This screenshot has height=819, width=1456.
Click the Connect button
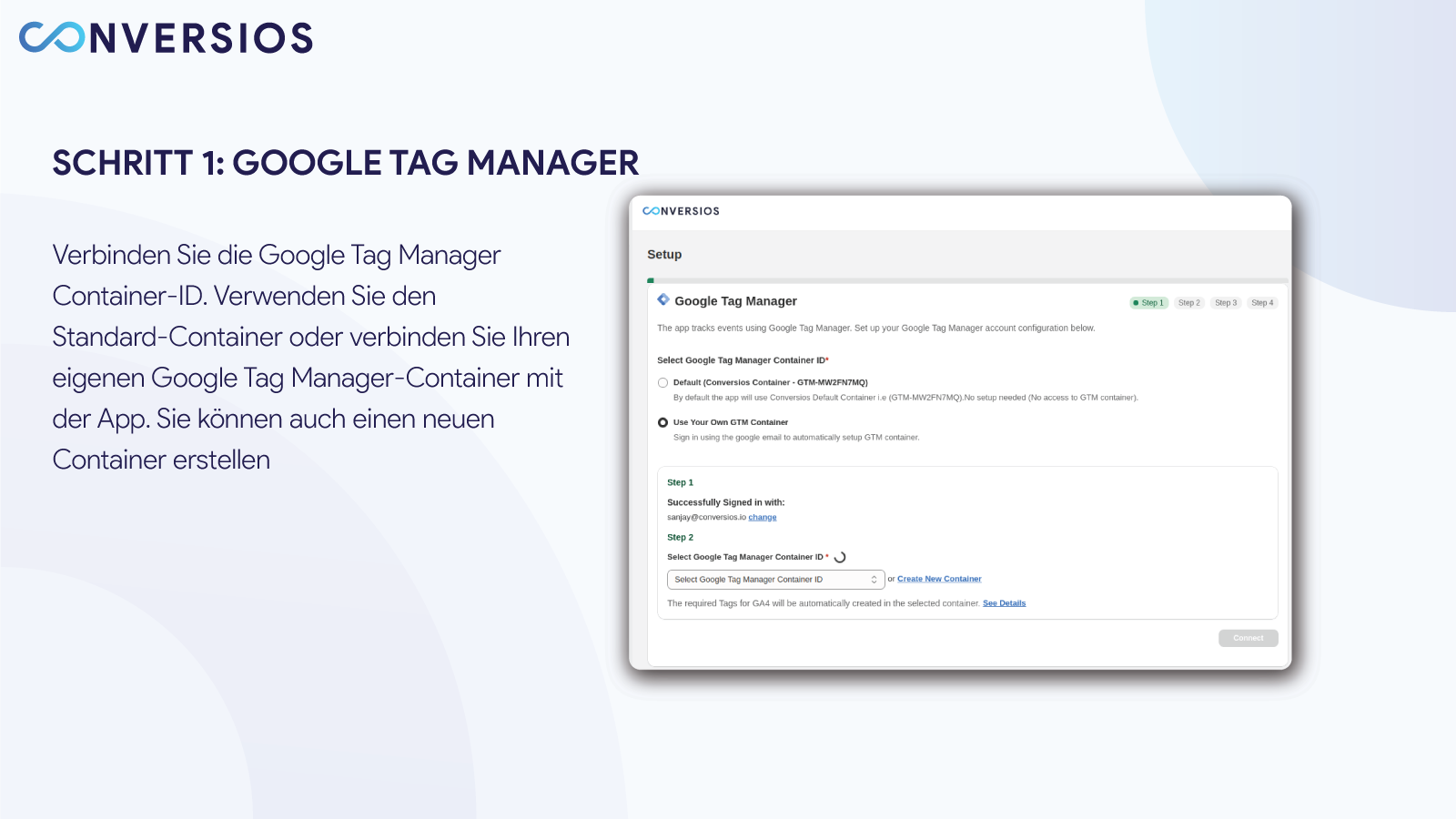pyautogui.click(x=1249, y=638)
